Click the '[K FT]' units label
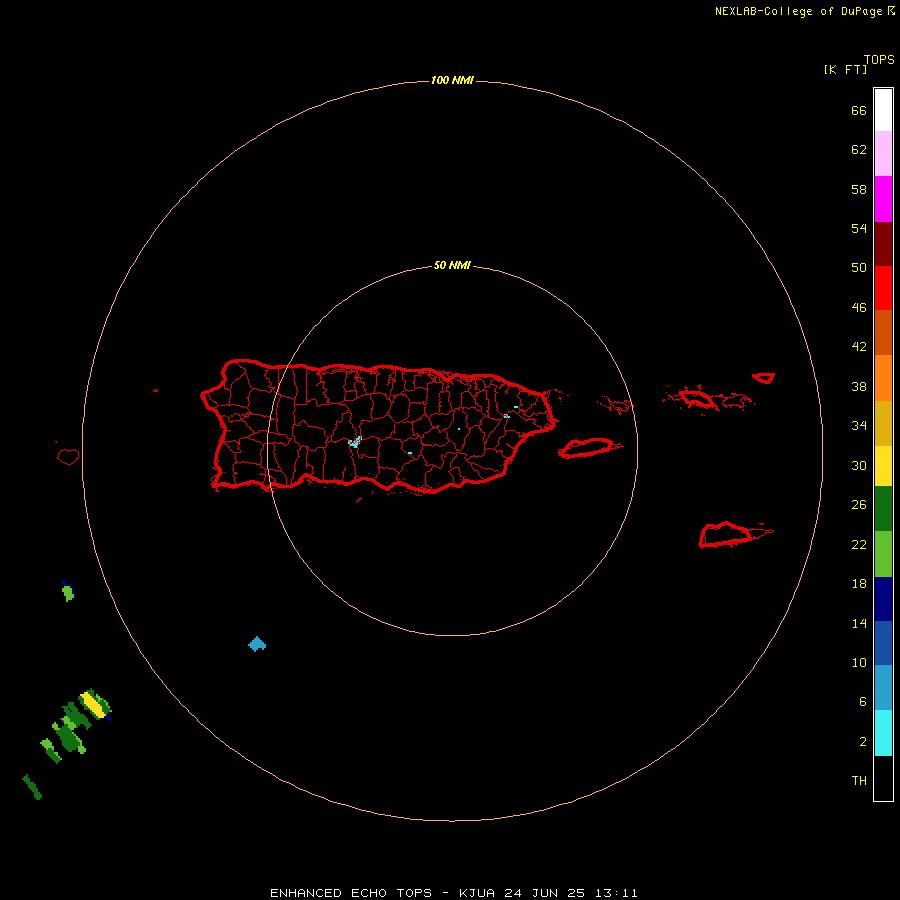The width and height of the screenshot is (900, 900). click(x=845, y=69)
